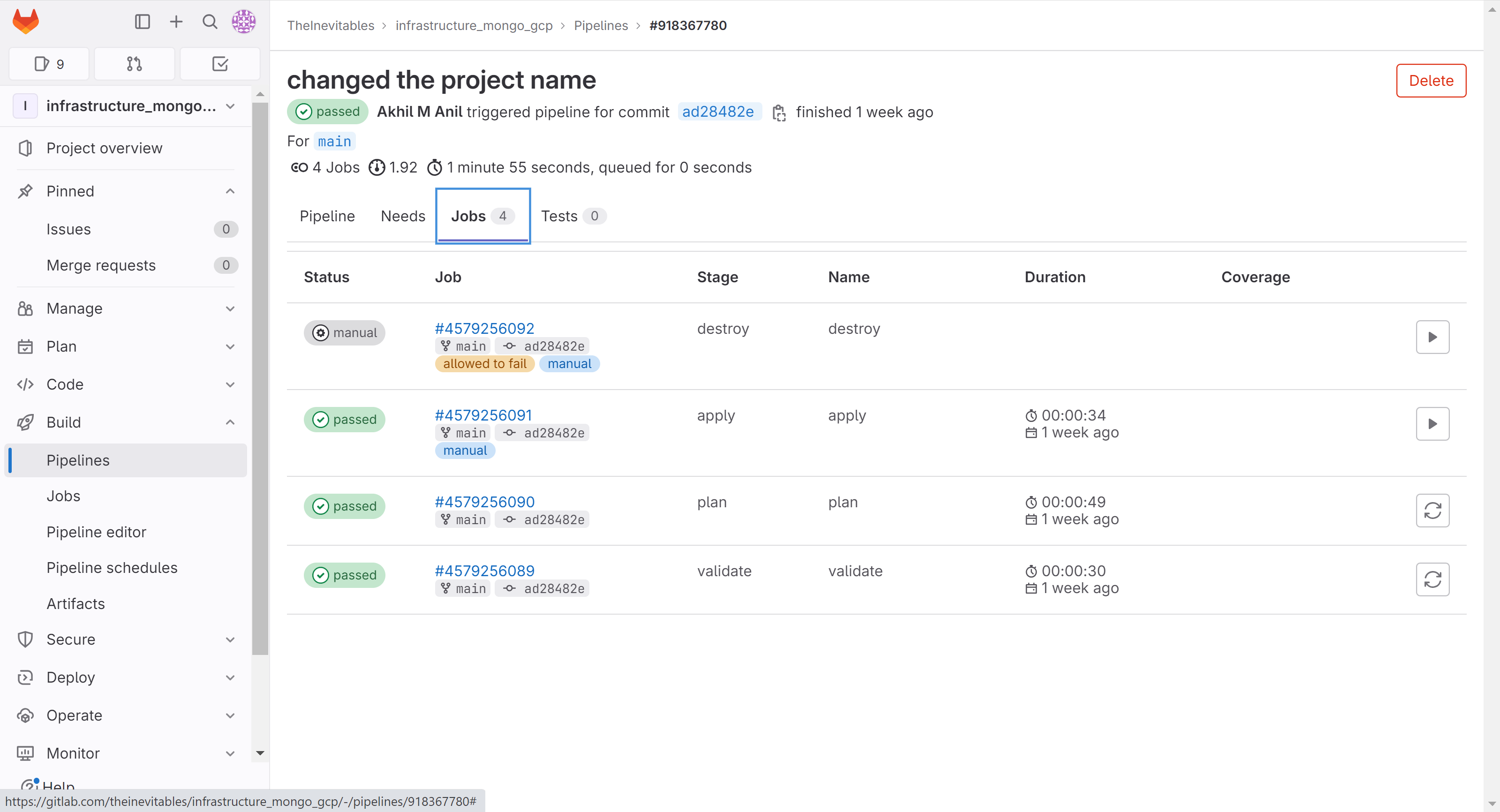Screen dimensions: 1500x812
Task: Open the user avatar menu
Action: (x=243, y=22)
